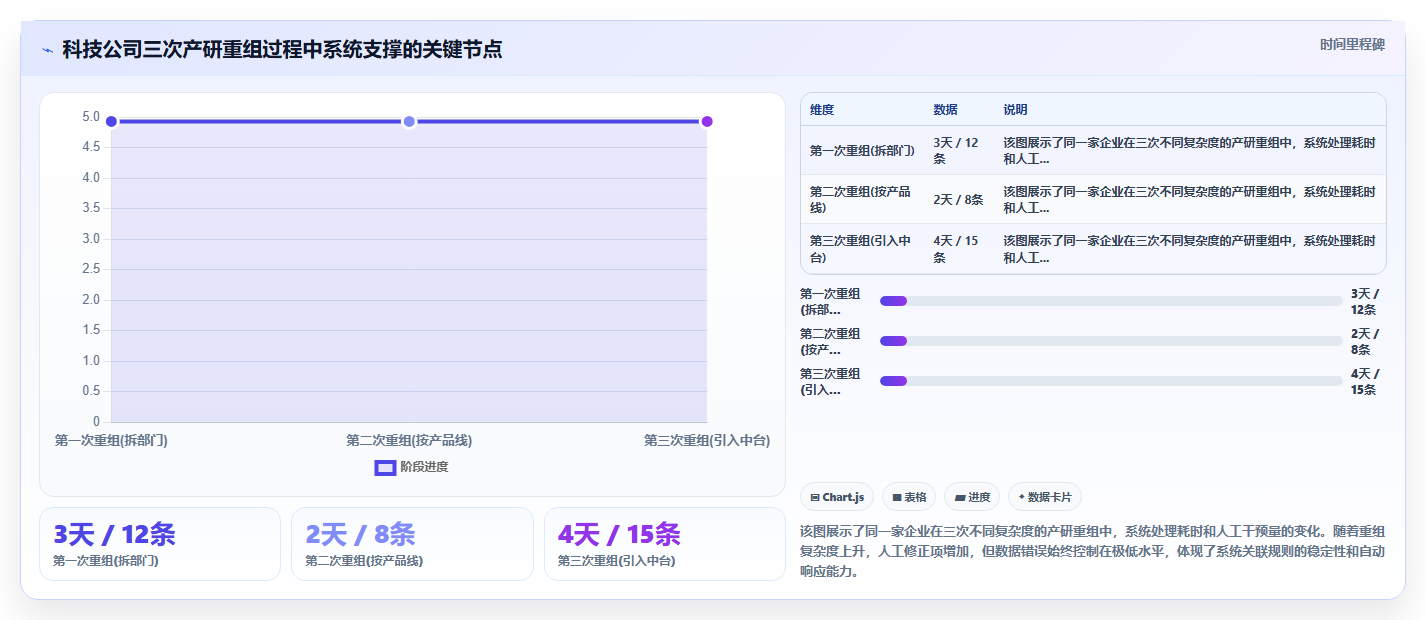
Task: Click the page title 科技公司三次产研重组
Action: click(282, 49)
